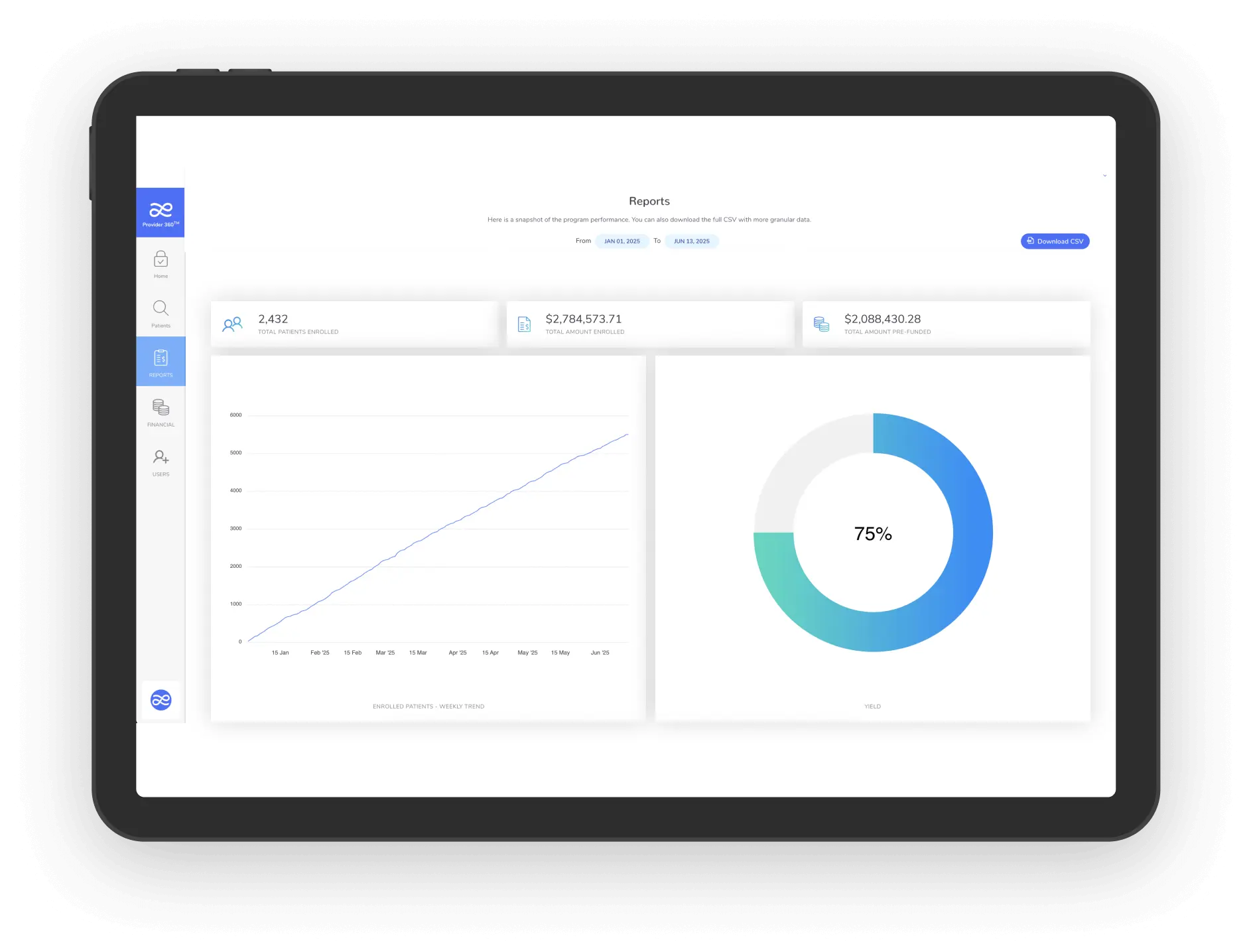Click the total amount enrolled document icon
The image size is (1251, 952).
click(524, 324)
